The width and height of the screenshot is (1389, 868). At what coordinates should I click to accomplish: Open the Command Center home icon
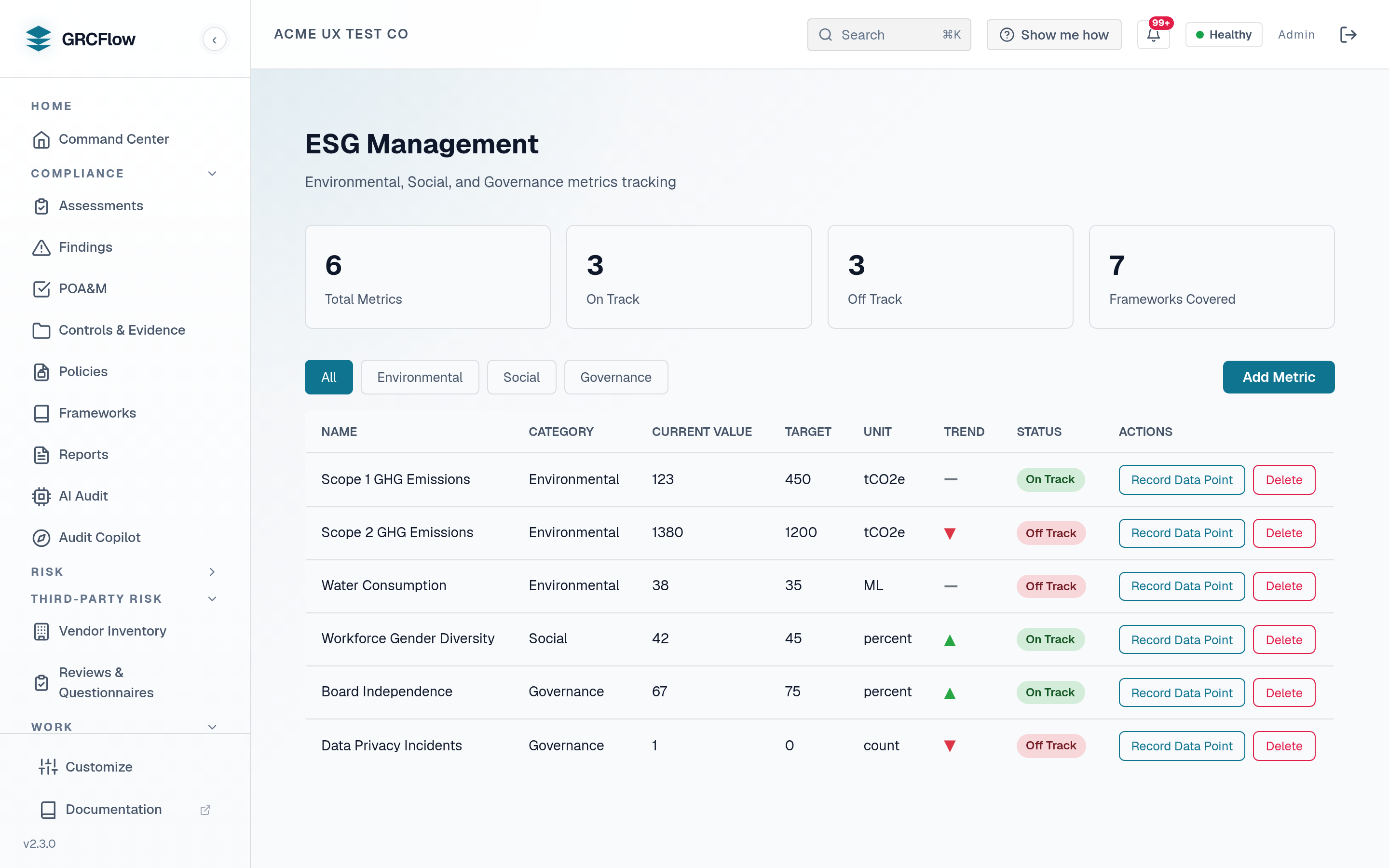pyautogui.click(x=41, y=139)
